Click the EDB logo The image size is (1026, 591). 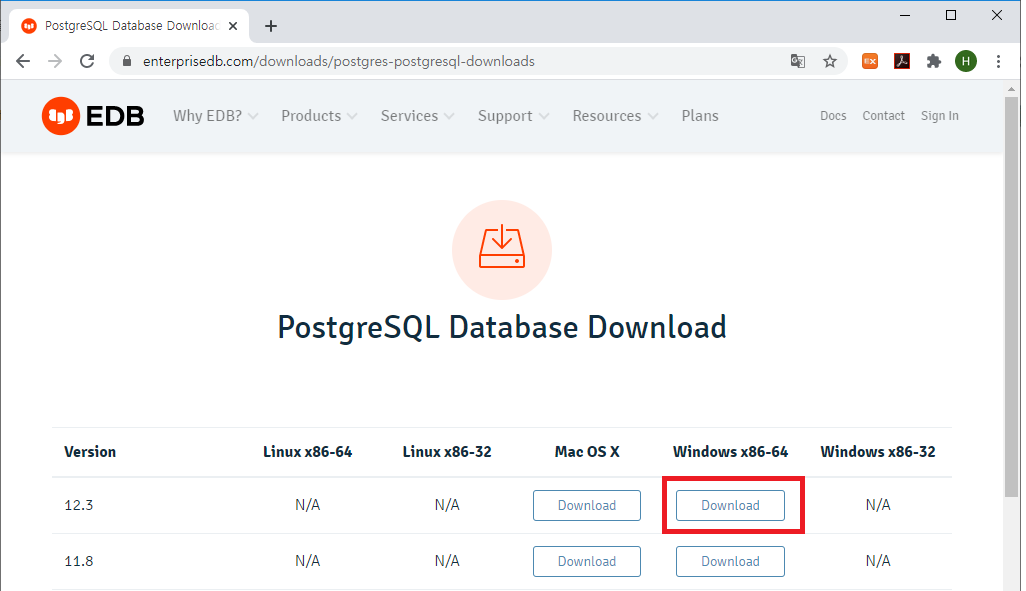93,116
